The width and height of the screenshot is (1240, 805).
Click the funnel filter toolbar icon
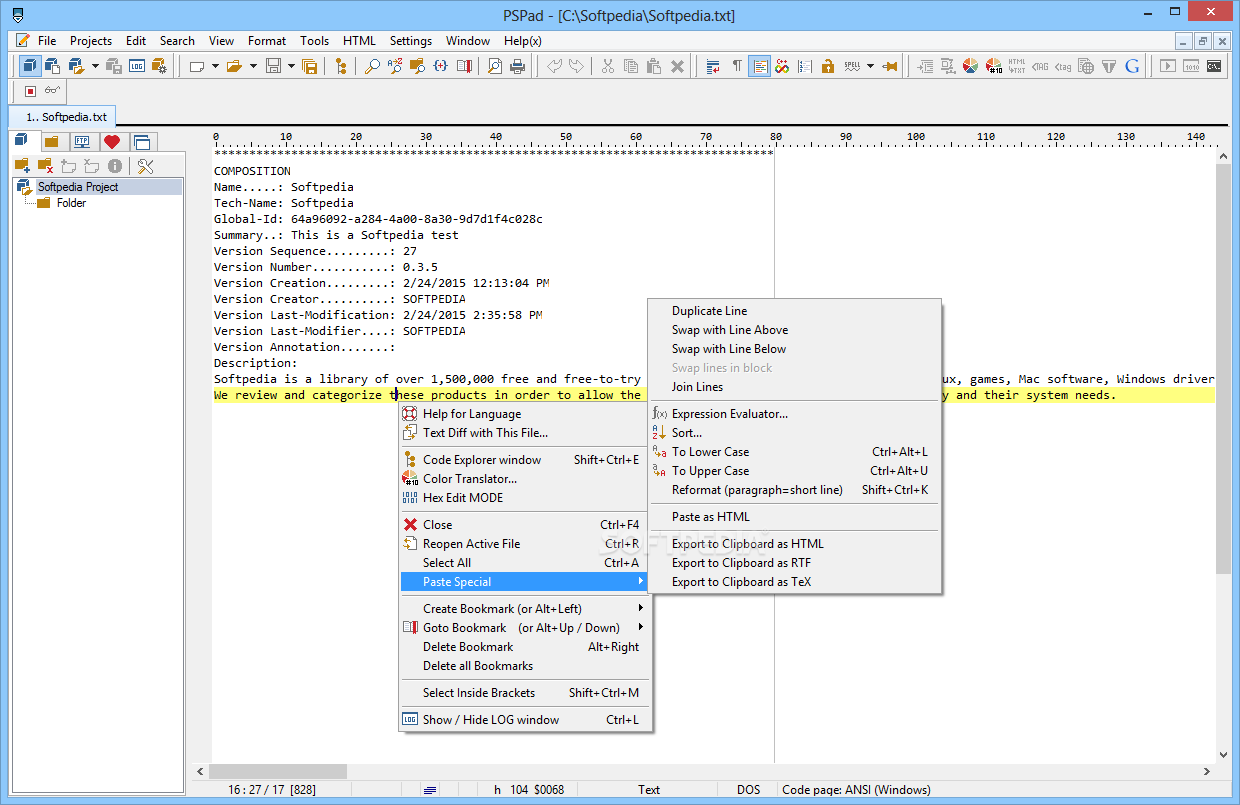coord(1109,66)
